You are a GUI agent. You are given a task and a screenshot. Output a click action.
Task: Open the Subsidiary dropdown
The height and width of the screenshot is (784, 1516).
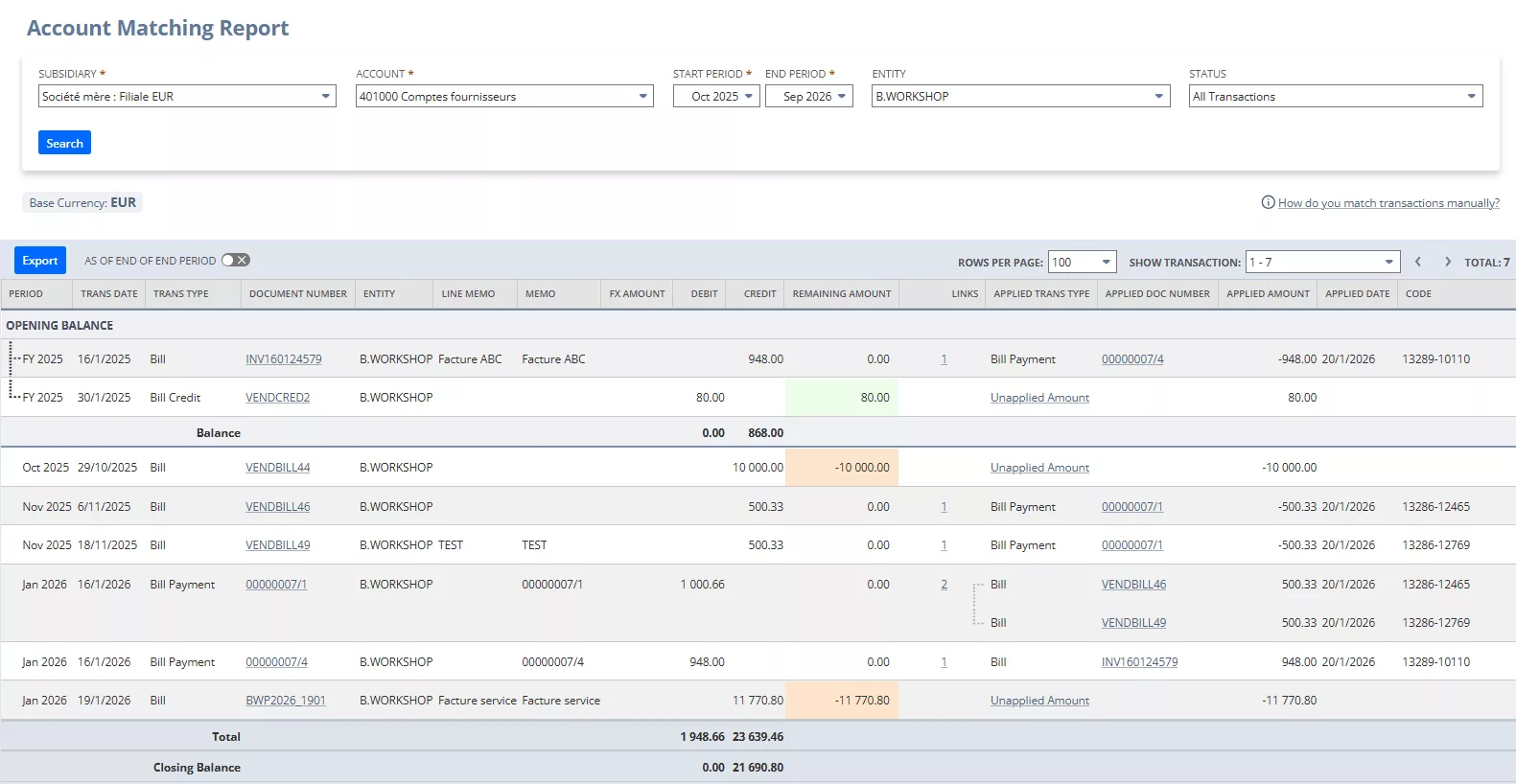pos(187,96)
